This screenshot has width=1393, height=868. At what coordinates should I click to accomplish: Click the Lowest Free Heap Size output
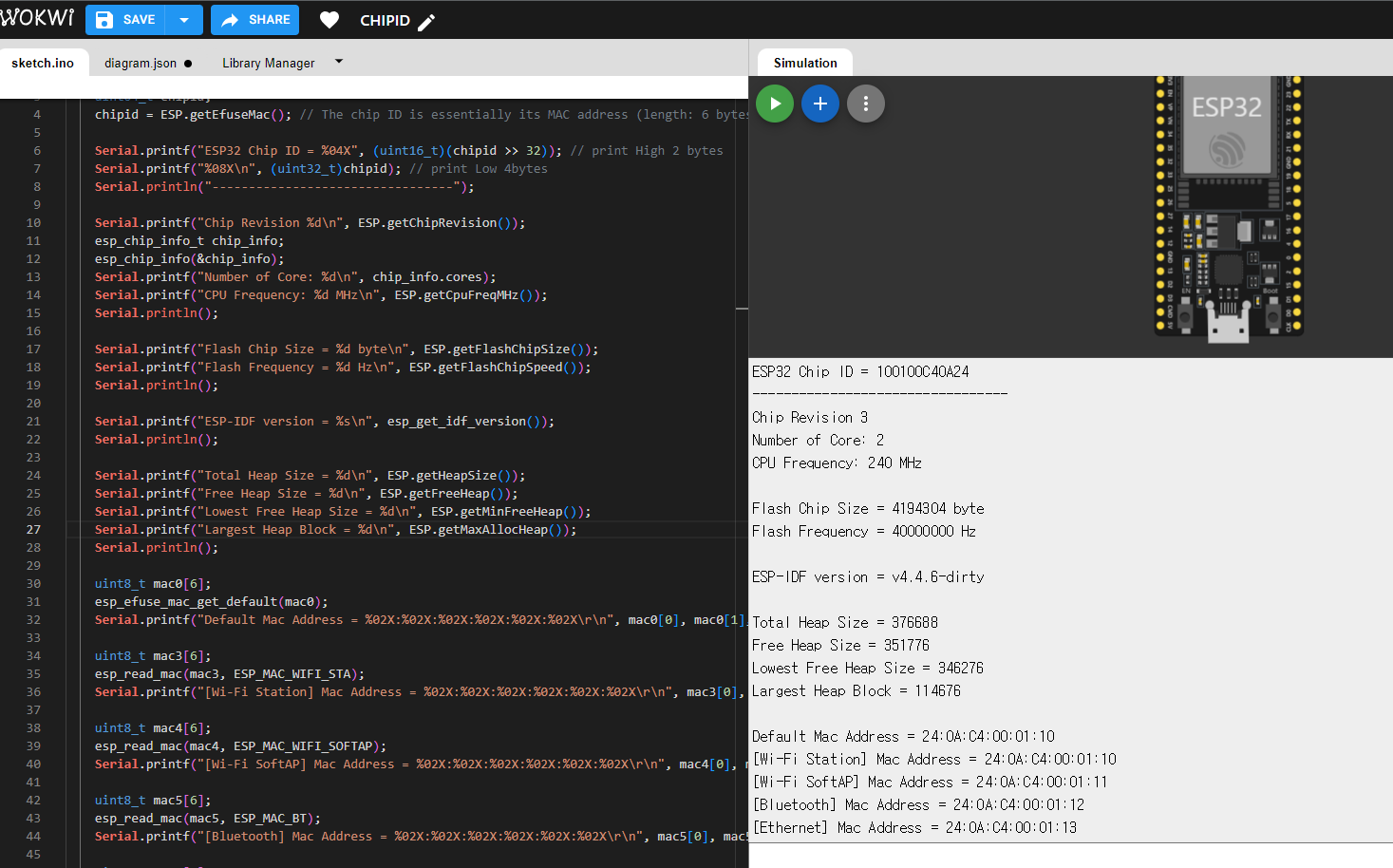click(868, 668)
